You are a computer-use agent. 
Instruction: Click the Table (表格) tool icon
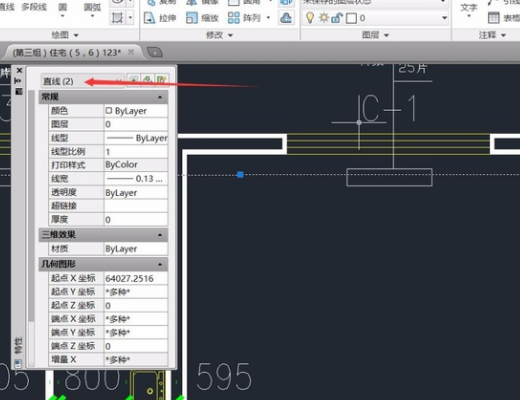(x=494, y=18)
